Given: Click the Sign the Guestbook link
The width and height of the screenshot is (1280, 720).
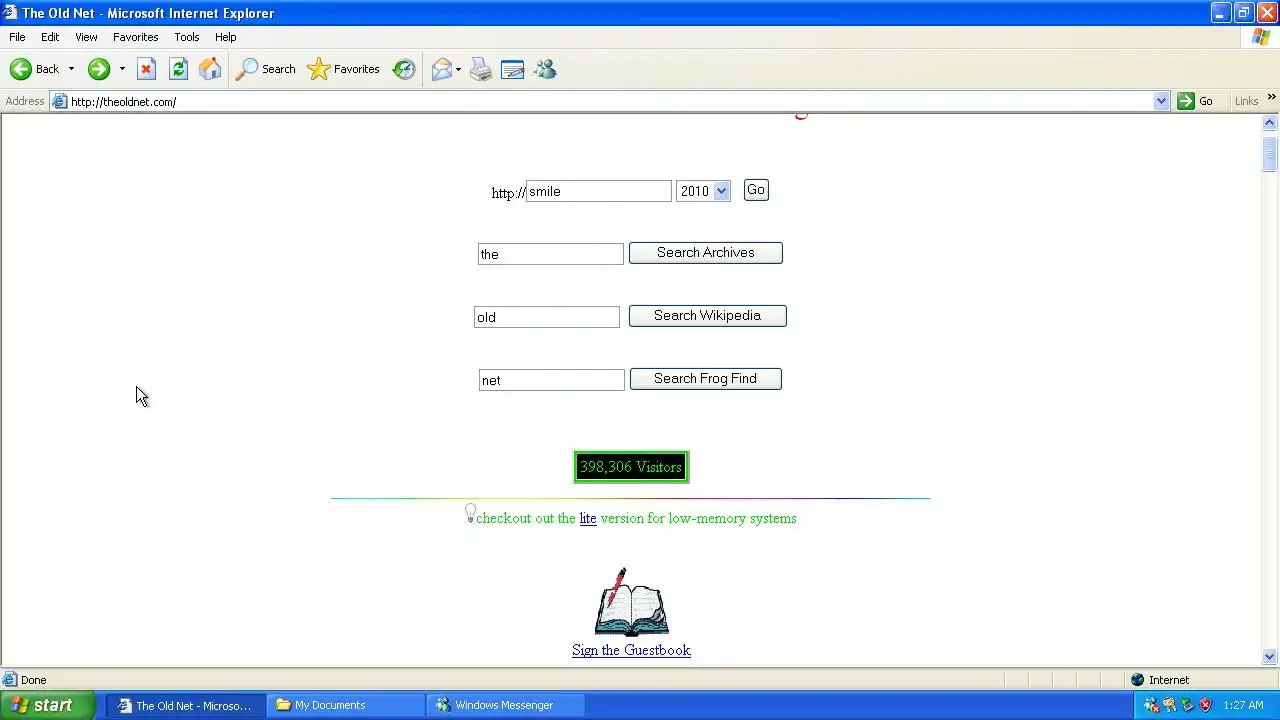Looking at the screenshot, I should pos(631,650).
